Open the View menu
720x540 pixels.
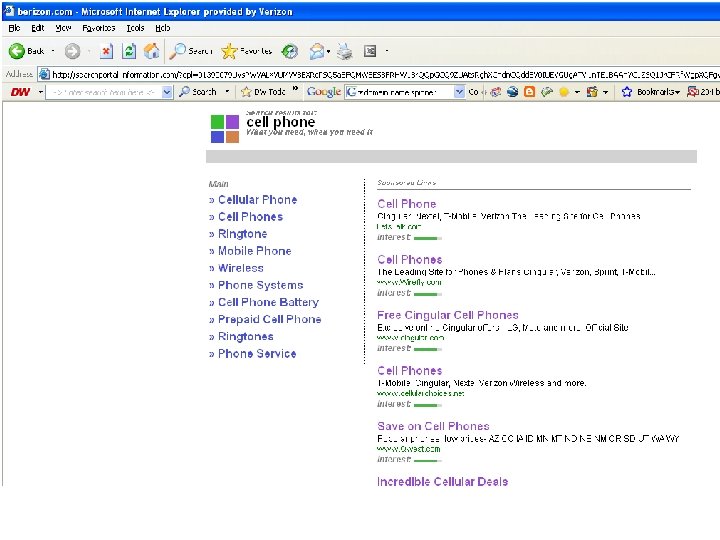pos(63,28)
